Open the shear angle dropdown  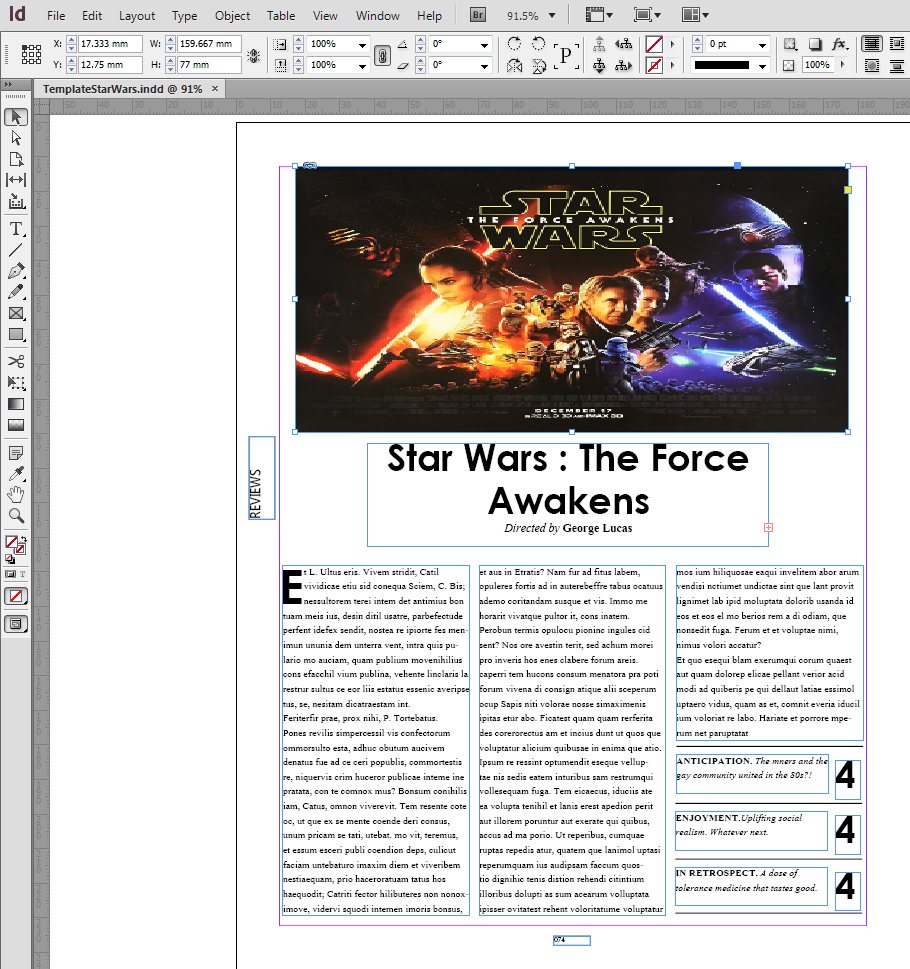[484, 66]
